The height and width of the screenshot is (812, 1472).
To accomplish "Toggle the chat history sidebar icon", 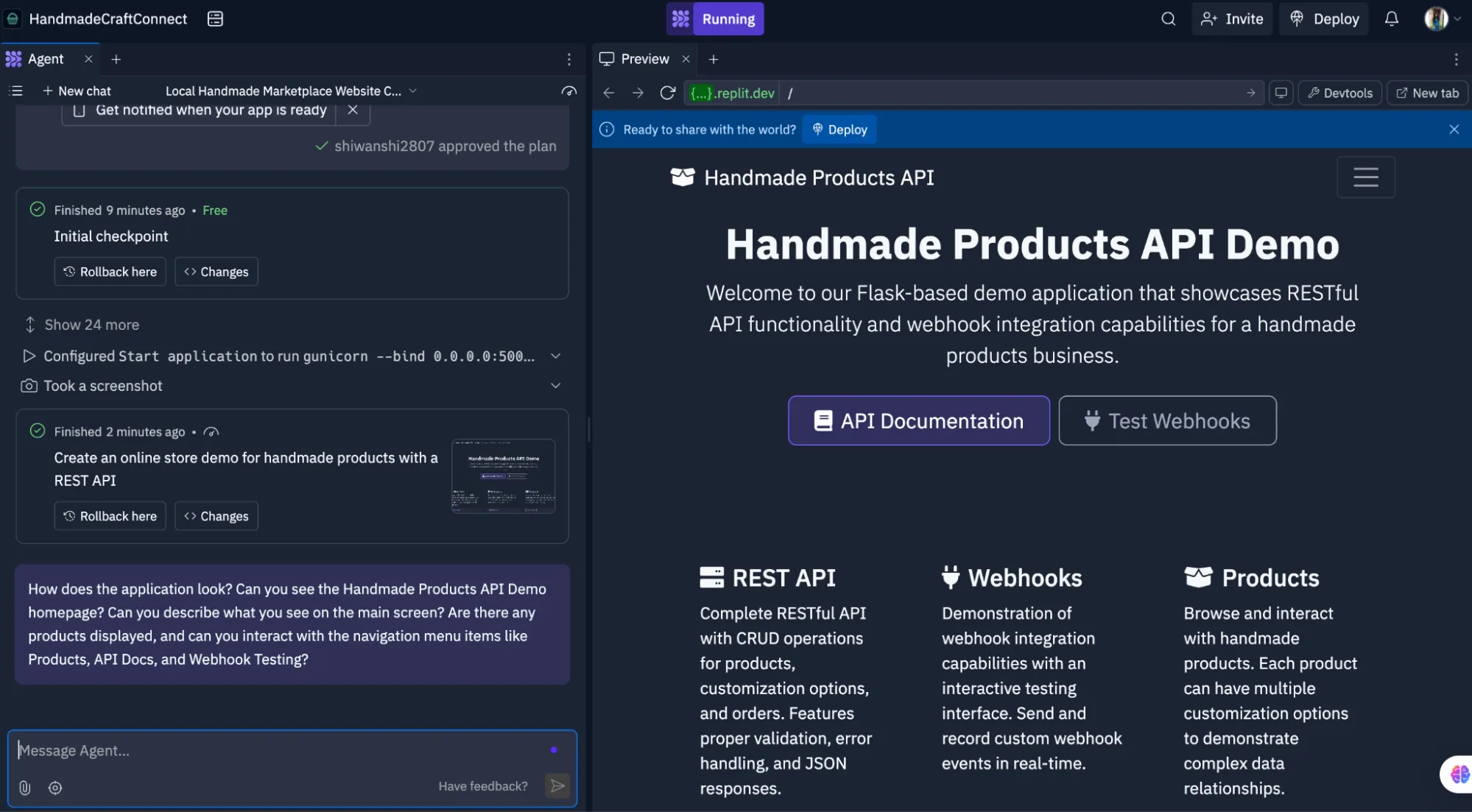I will click(16, 91).
